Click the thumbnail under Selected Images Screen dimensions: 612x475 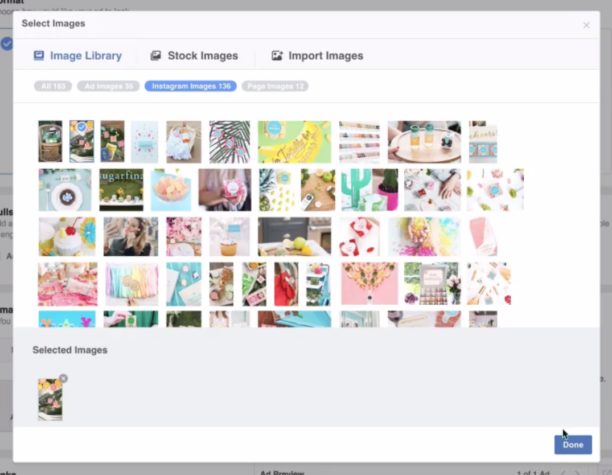pos(50,399)
